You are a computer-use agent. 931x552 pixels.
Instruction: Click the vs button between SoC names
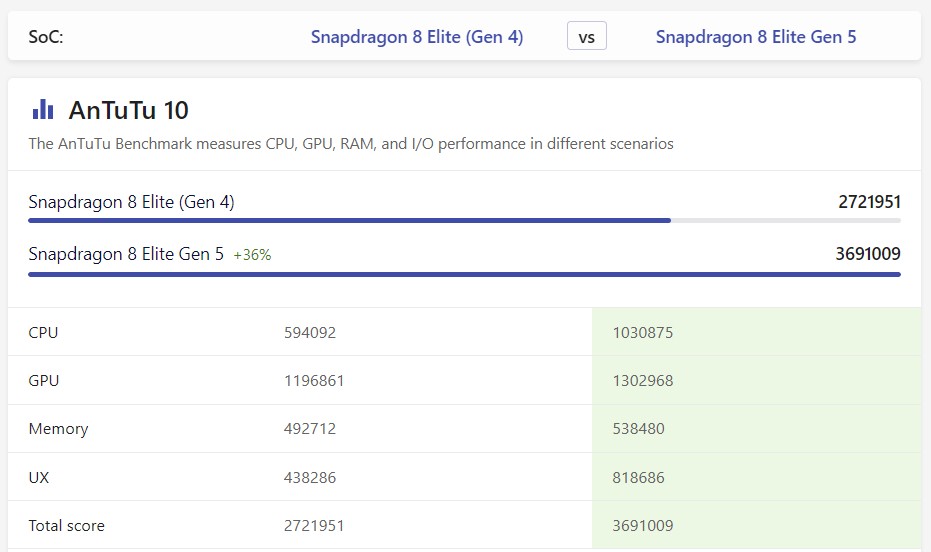pos(587,36)
